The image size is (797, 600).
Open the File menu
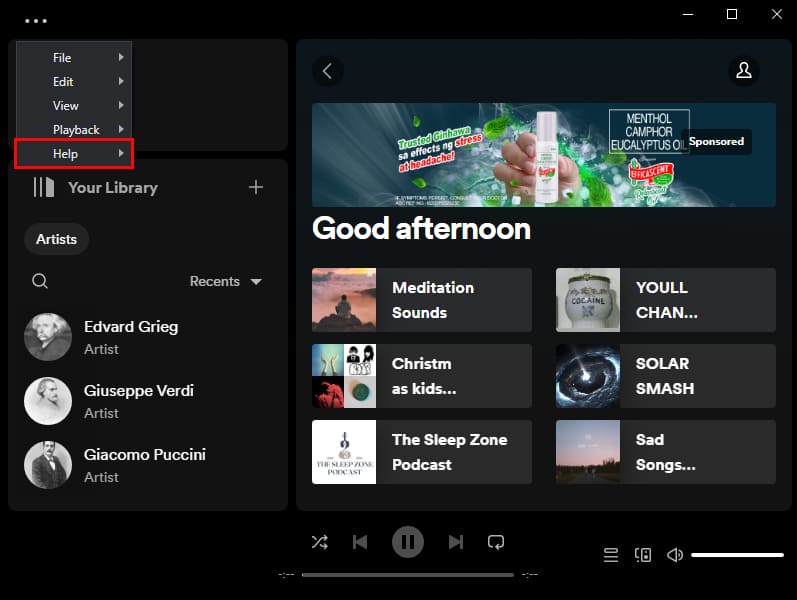point(74,57)
